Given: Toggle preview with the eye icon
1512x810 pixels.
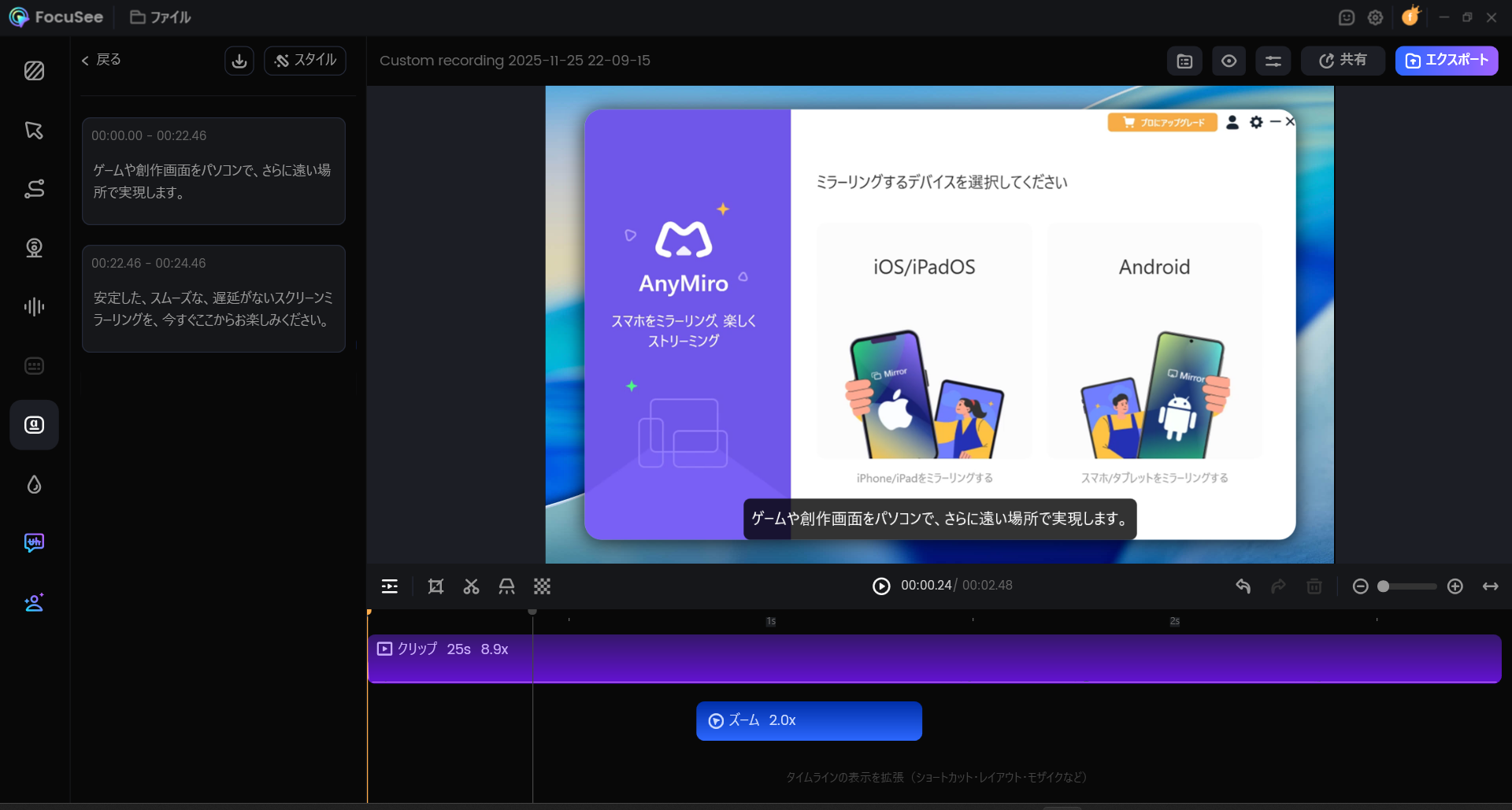Looking at the screenshot, I should pyautogui.click(x=1228, y=61).
